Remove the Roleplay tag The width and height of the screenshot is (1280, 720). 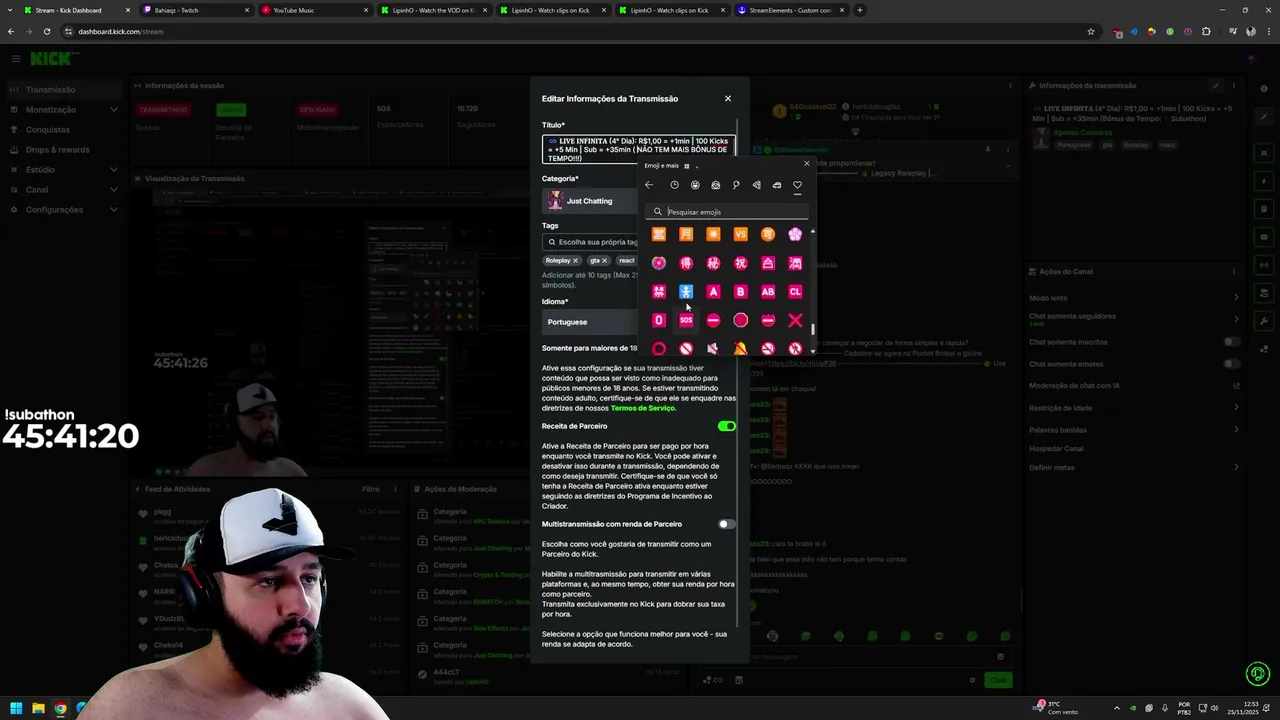(575, 260)
